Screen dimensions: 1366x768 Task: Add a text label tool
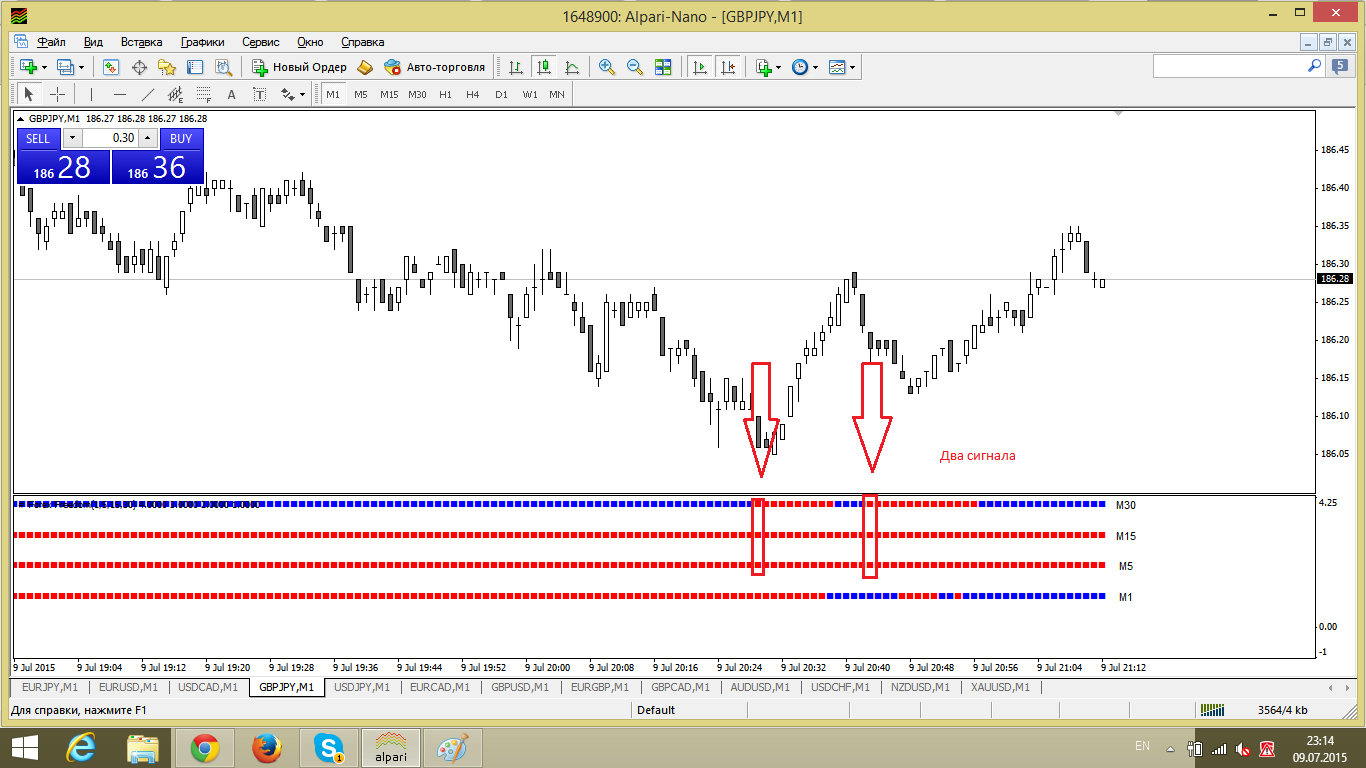point(260,94)
